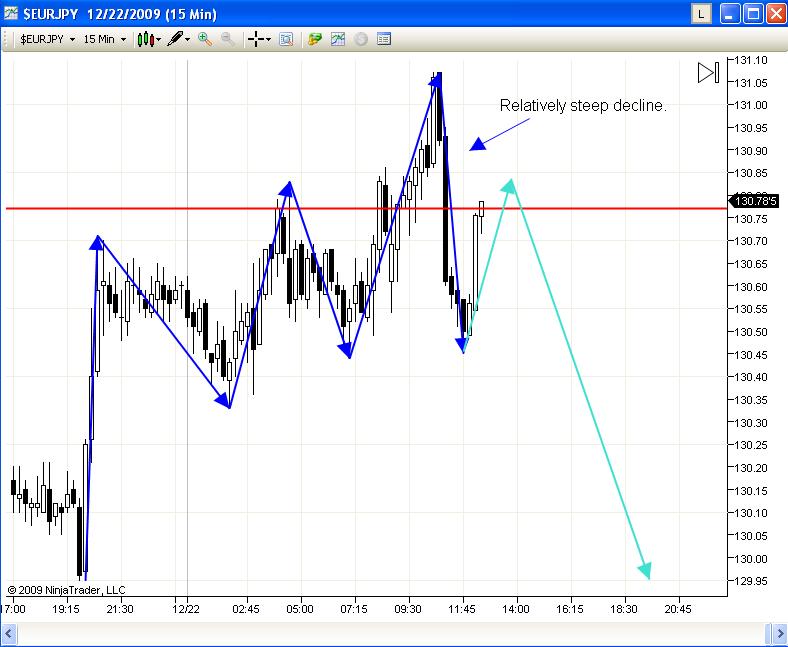The height and width of the screenshot is (647, 788).
Task: Click the 12/22 date label on time axis
Action: coord(186,609)
